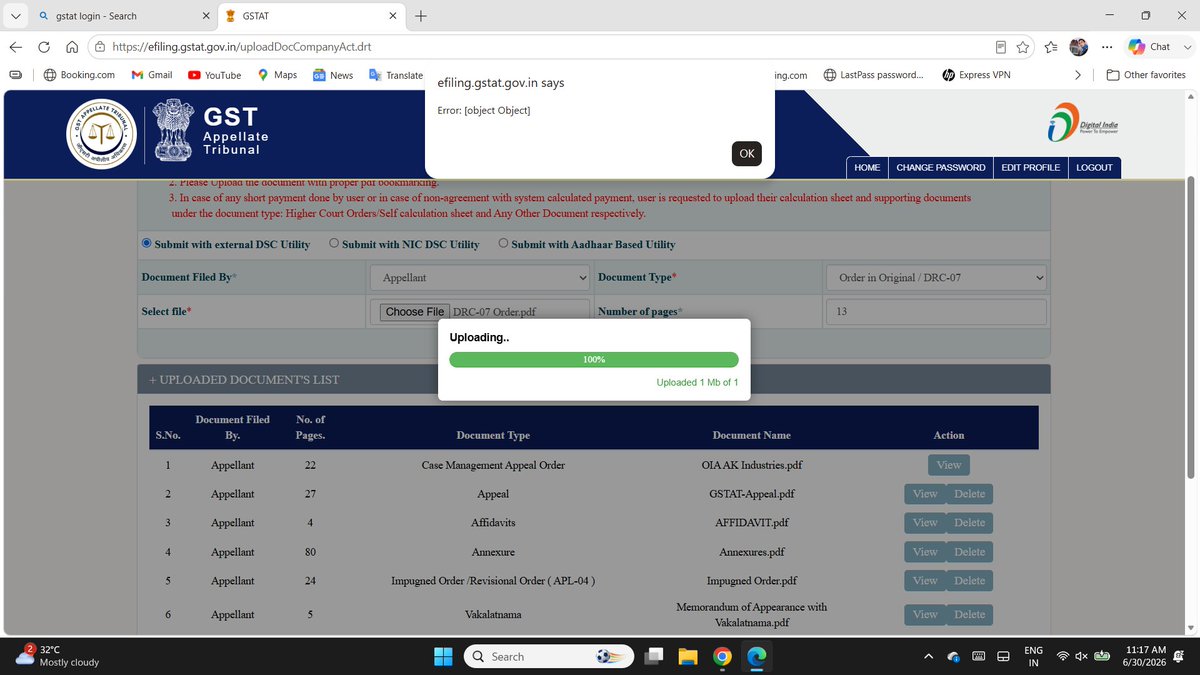The width and height of the screenshot is (1200, 675).
Task: Open Google Chrome from the taskbar
Action: click(x=722, y=656)
